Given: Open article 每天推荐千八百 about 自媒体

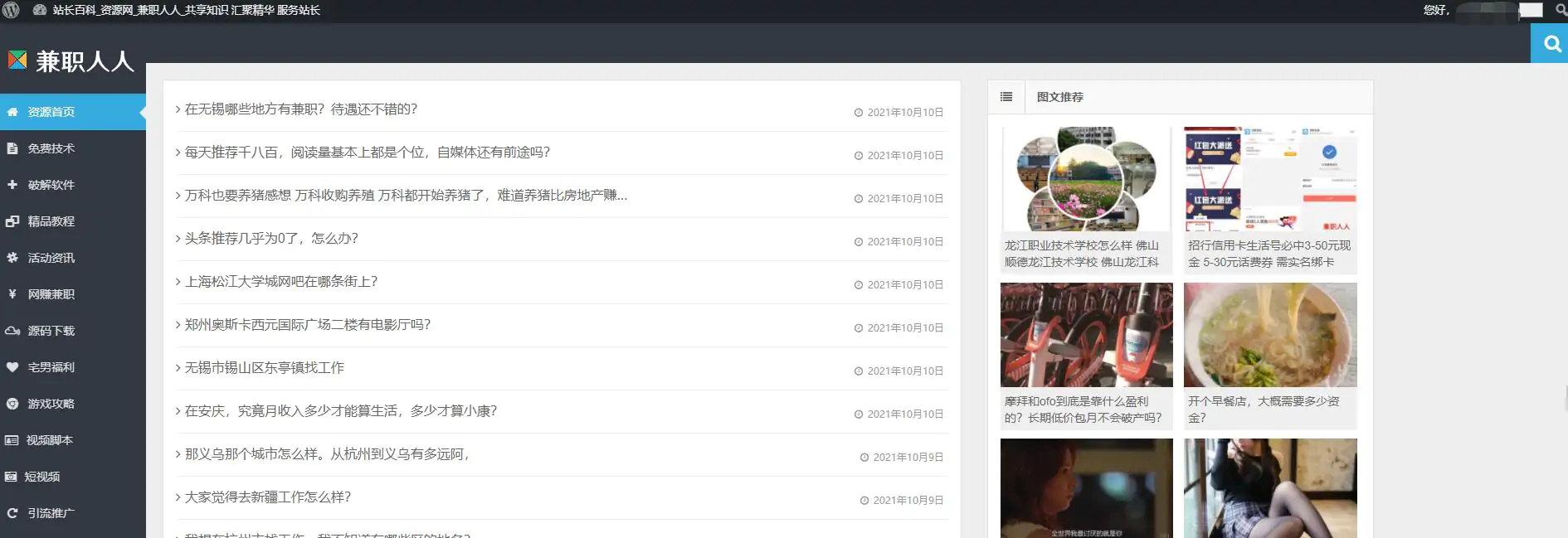Looking at the screenshot, I should coord(367,153).
